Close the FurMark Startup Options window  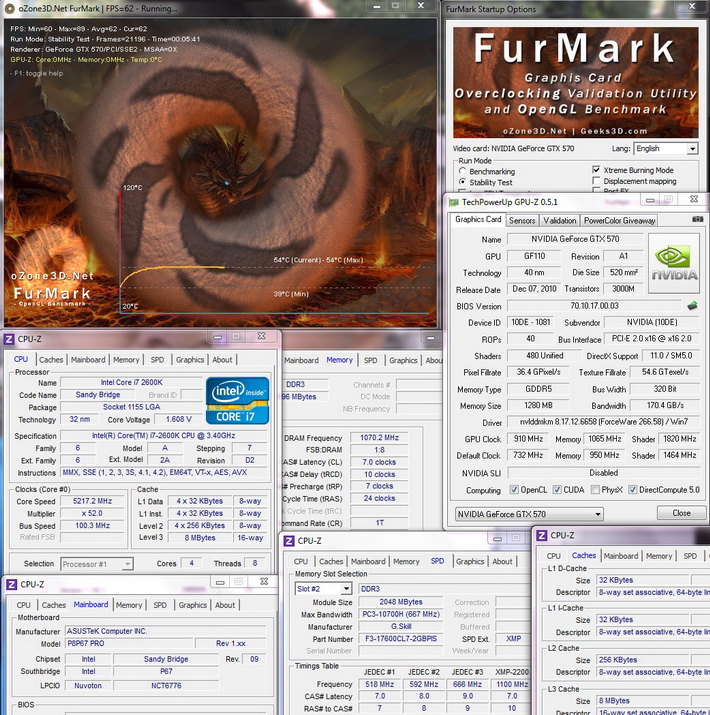click(x=692, y=6)
